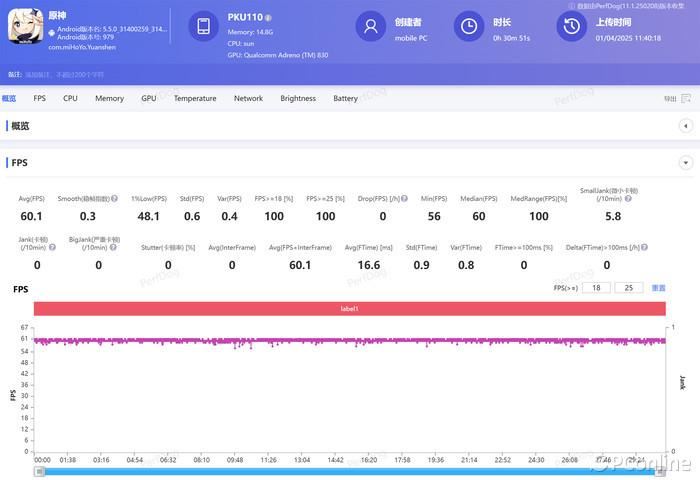Click the creator name mobile PC
The width and height of the screenshot is (700, 480).
(411, 38)
